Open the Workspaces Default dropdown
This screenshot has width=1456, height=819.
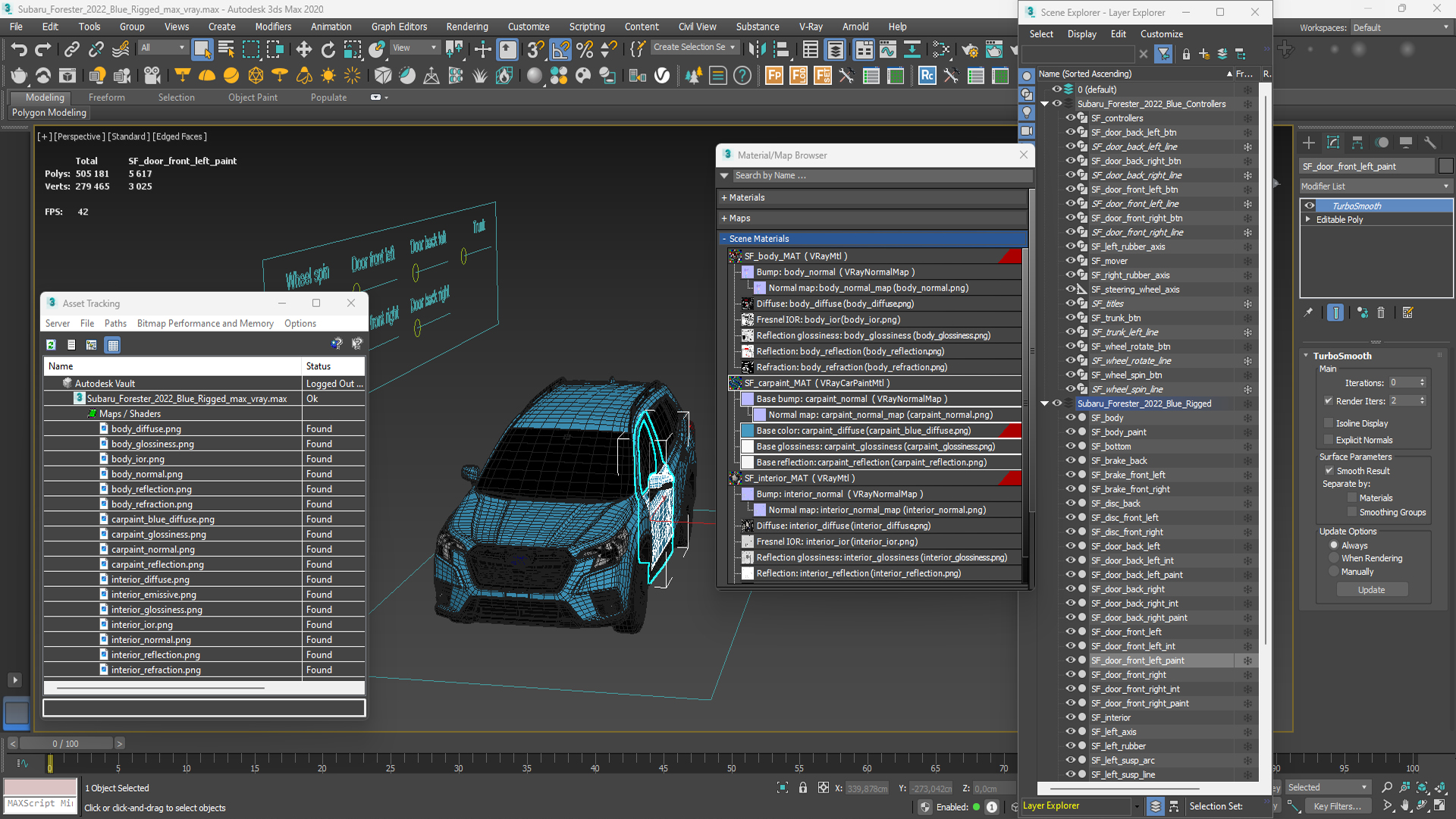(x=1401, y=27)
